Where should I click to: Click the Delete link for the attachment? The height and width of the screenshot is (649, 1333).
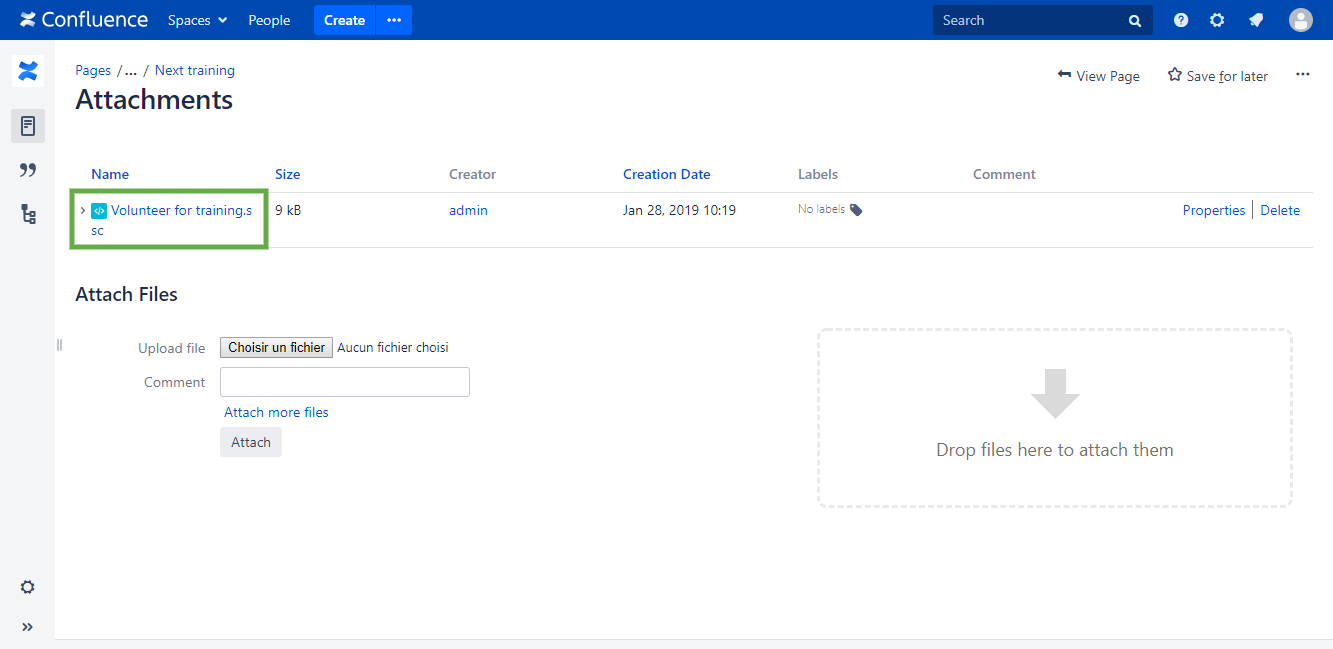[x=1280, y=210]
